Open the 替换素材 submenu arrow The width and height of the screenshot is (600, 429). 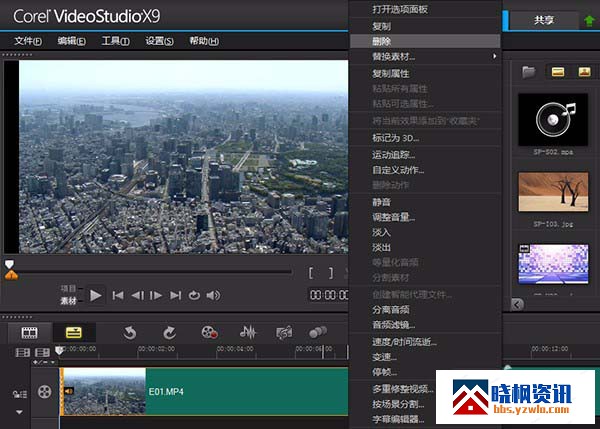494,56
